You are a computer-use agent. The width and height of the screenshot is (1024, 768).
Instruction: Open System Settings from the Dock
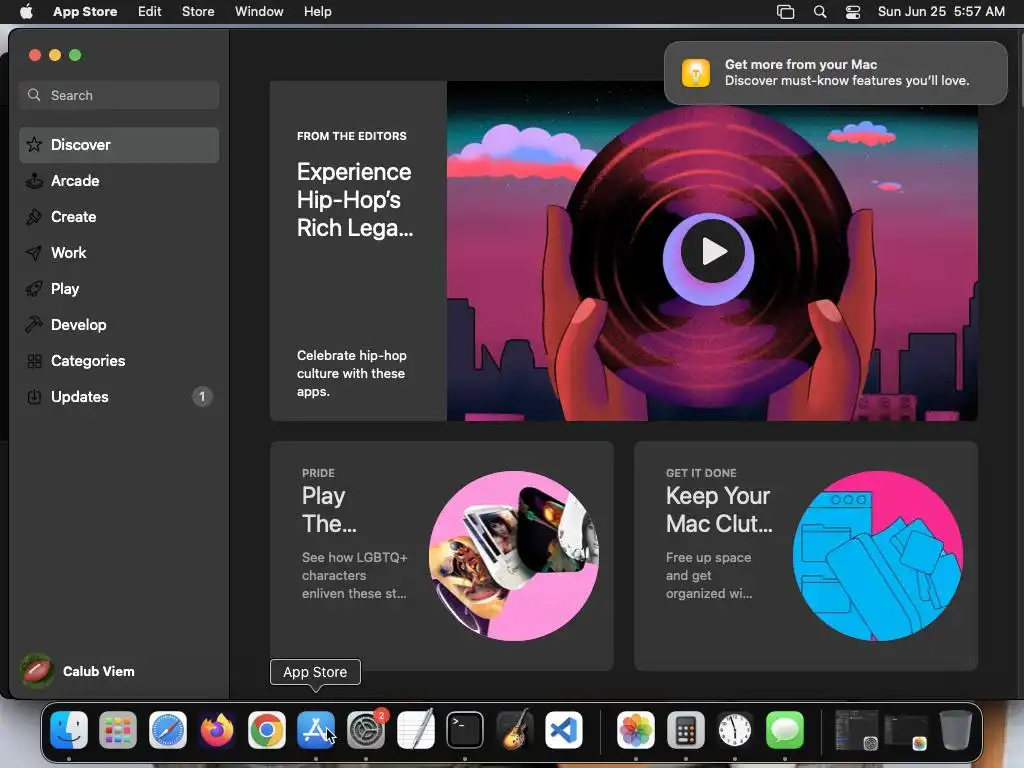click(x=366, y=730)
